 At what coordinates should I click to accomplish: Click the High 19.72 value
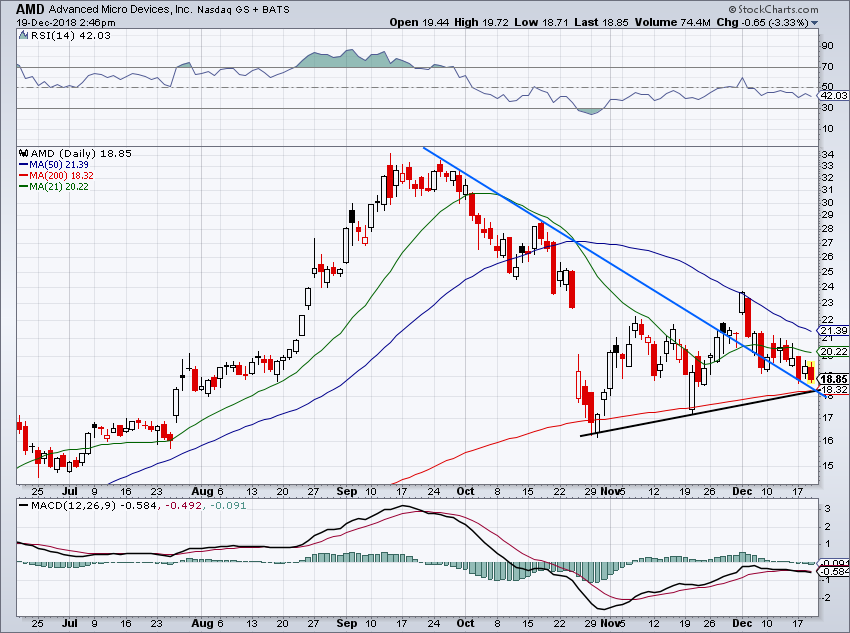pos(482,22)
